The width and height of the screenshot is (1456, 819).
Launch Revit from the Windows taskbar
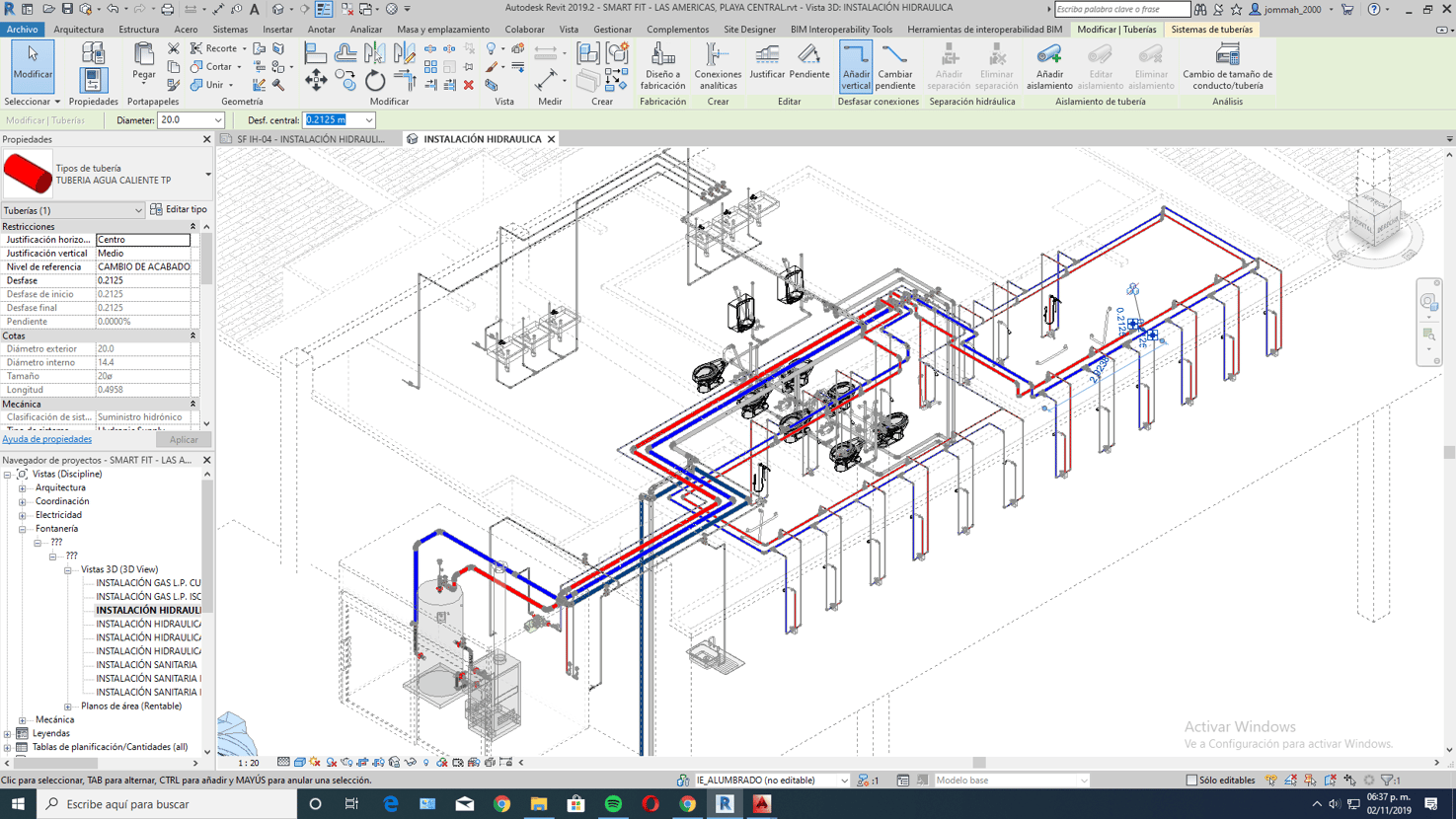click(726, 803)
